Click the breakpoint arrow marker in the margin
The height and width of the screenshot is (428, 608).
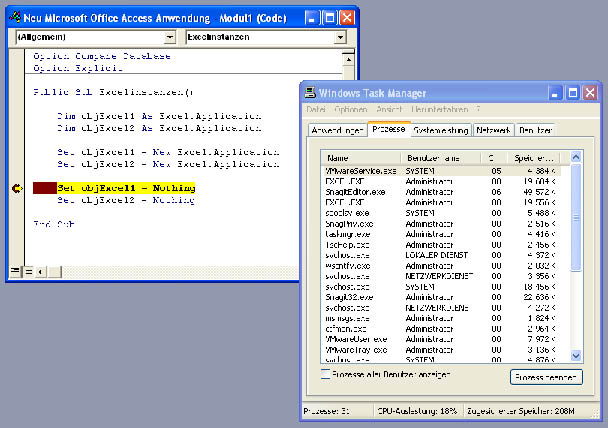[x=16, y=187]
